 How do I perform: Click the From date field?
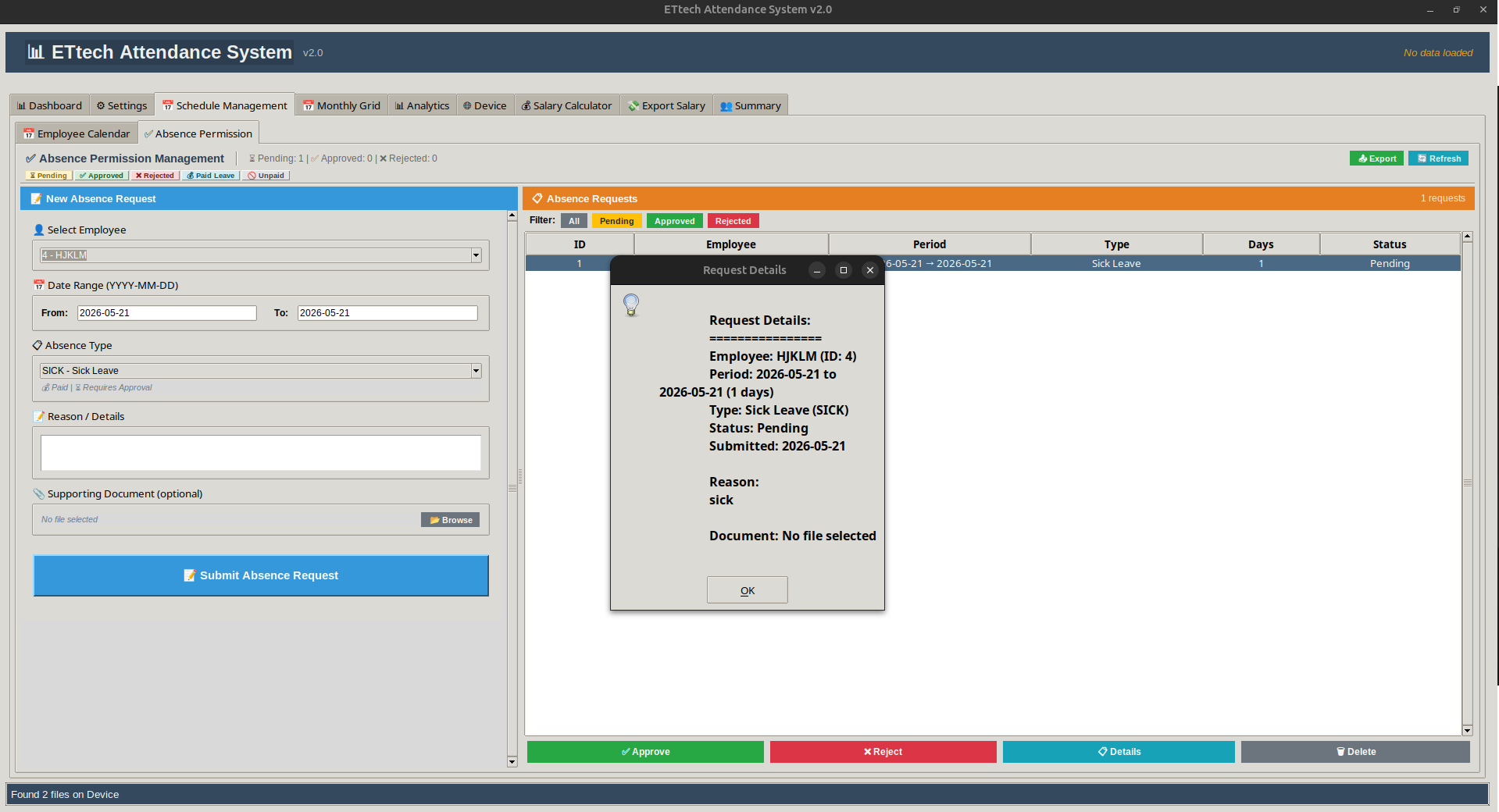coord(166,313)
